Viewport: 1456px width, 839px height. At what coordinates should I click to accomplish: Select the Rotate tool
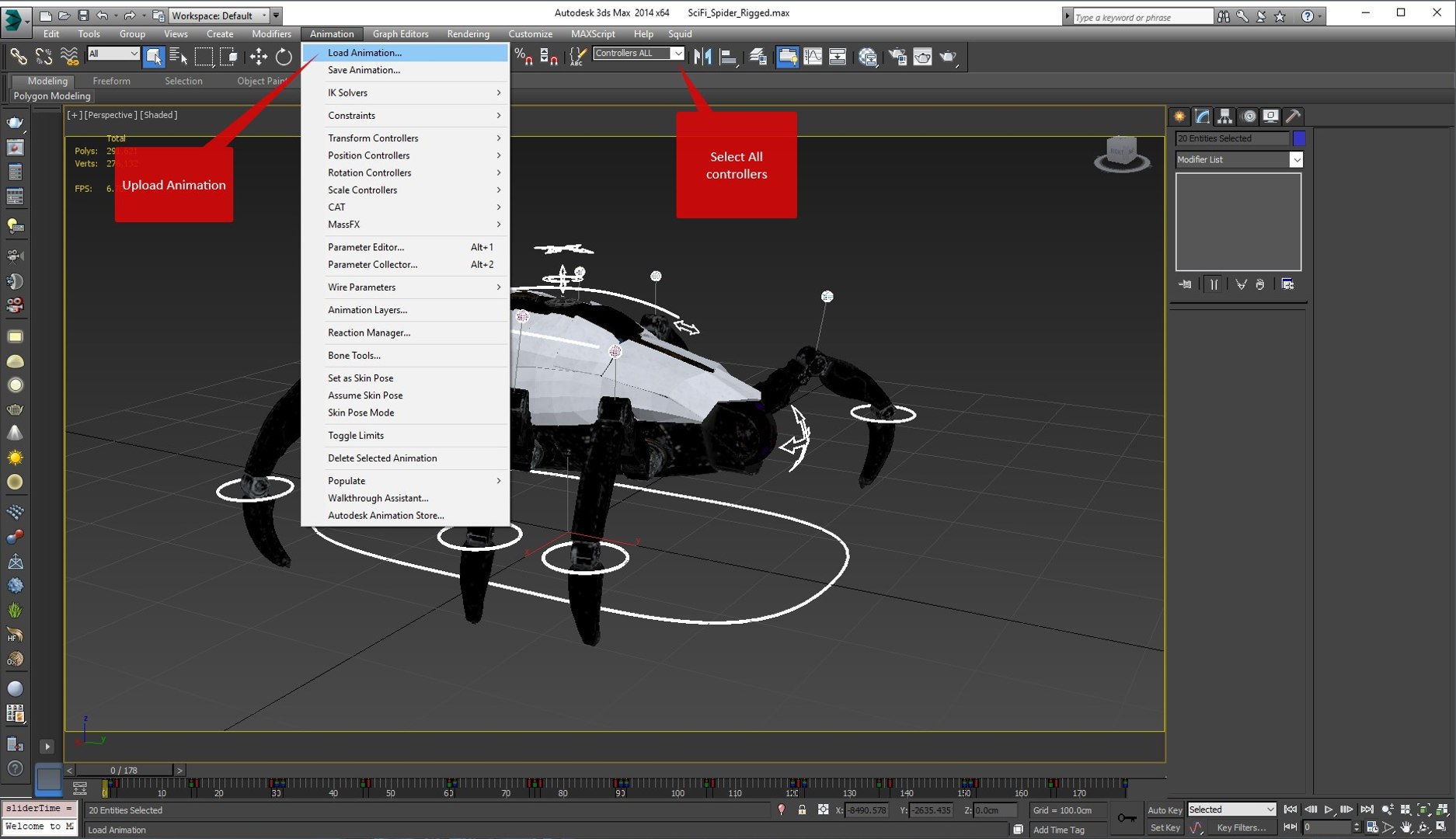tap(284, 56)
